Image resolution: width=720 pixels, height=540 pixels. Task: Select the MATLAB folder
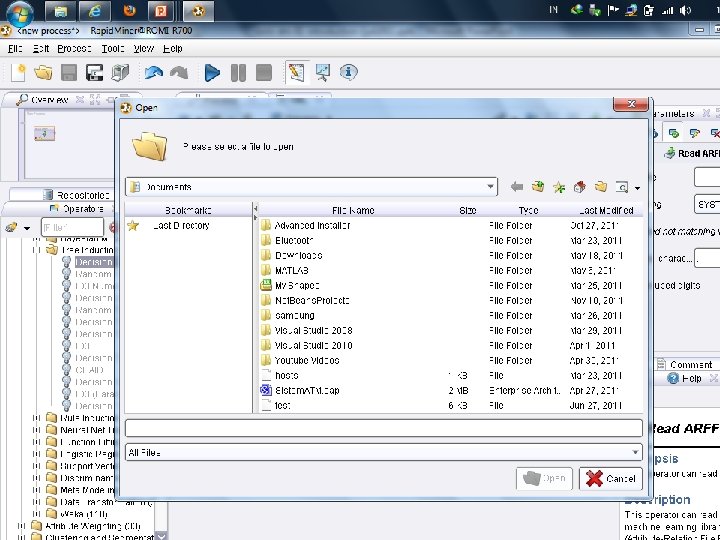coord(292,270)
